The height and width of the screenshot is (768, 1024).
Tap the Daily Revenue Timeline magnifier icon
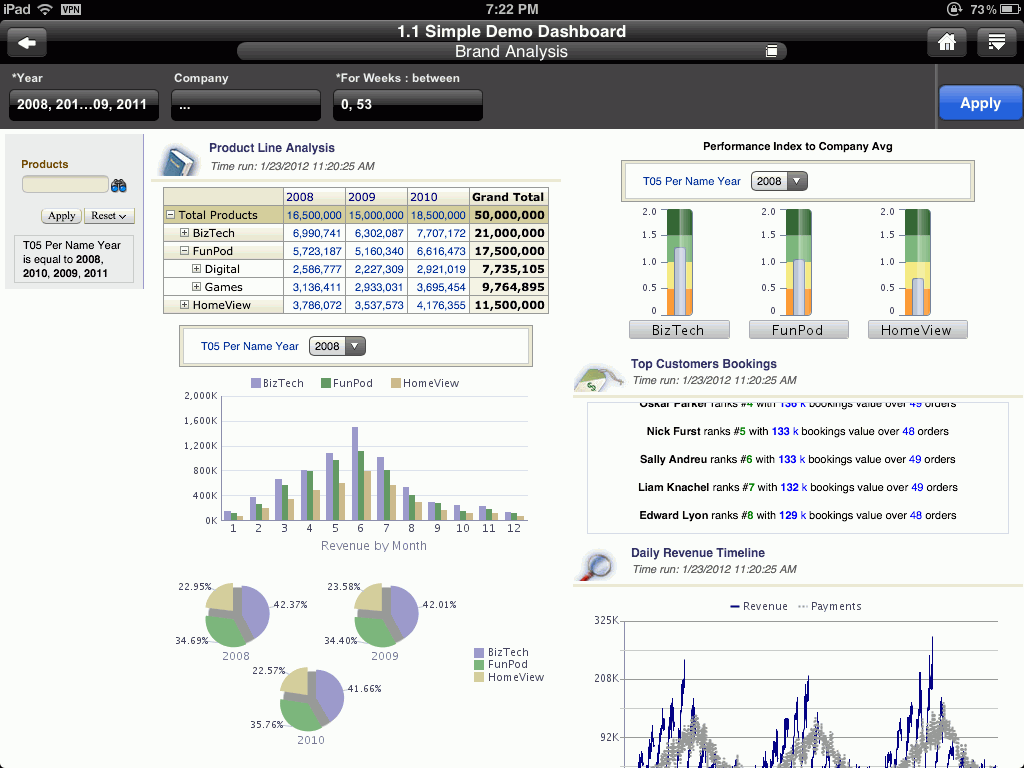[x=597, y=566]
